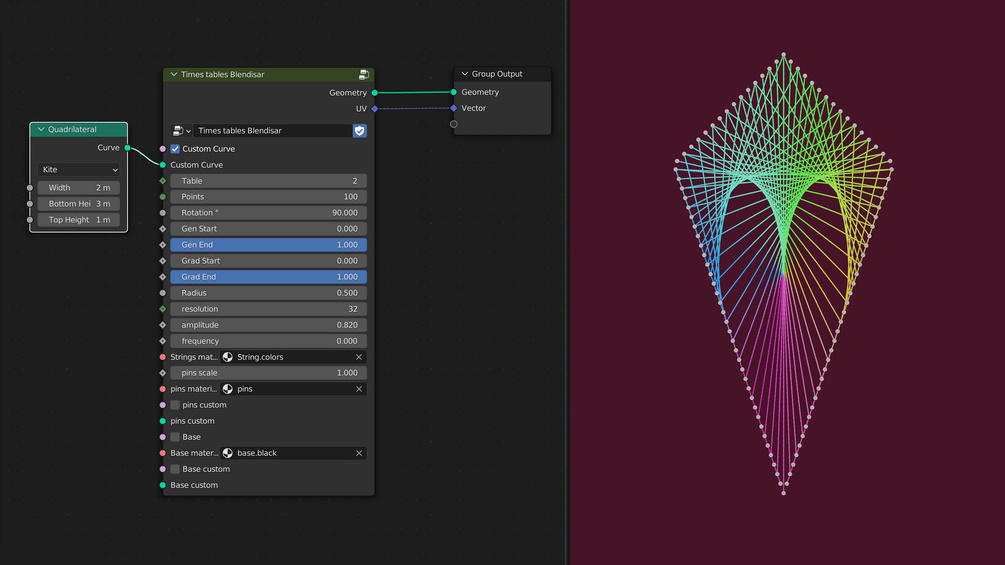Click the Strings material input socket
Screen dimensions: 1005x565
[x=163, y=357]
